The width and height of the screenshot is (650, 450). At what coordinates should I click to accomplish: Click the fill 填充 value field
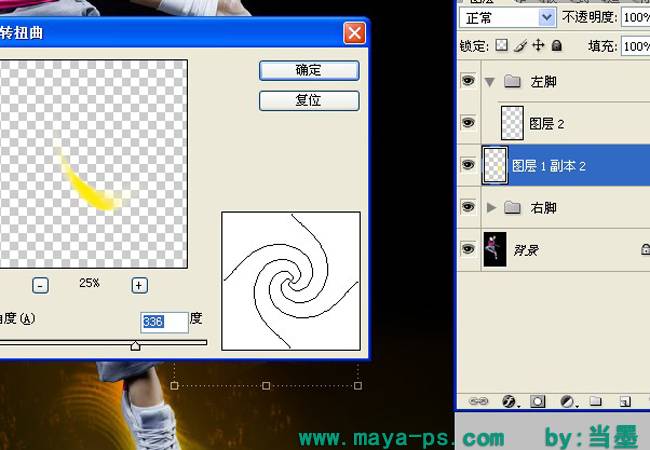pos(635,46)
